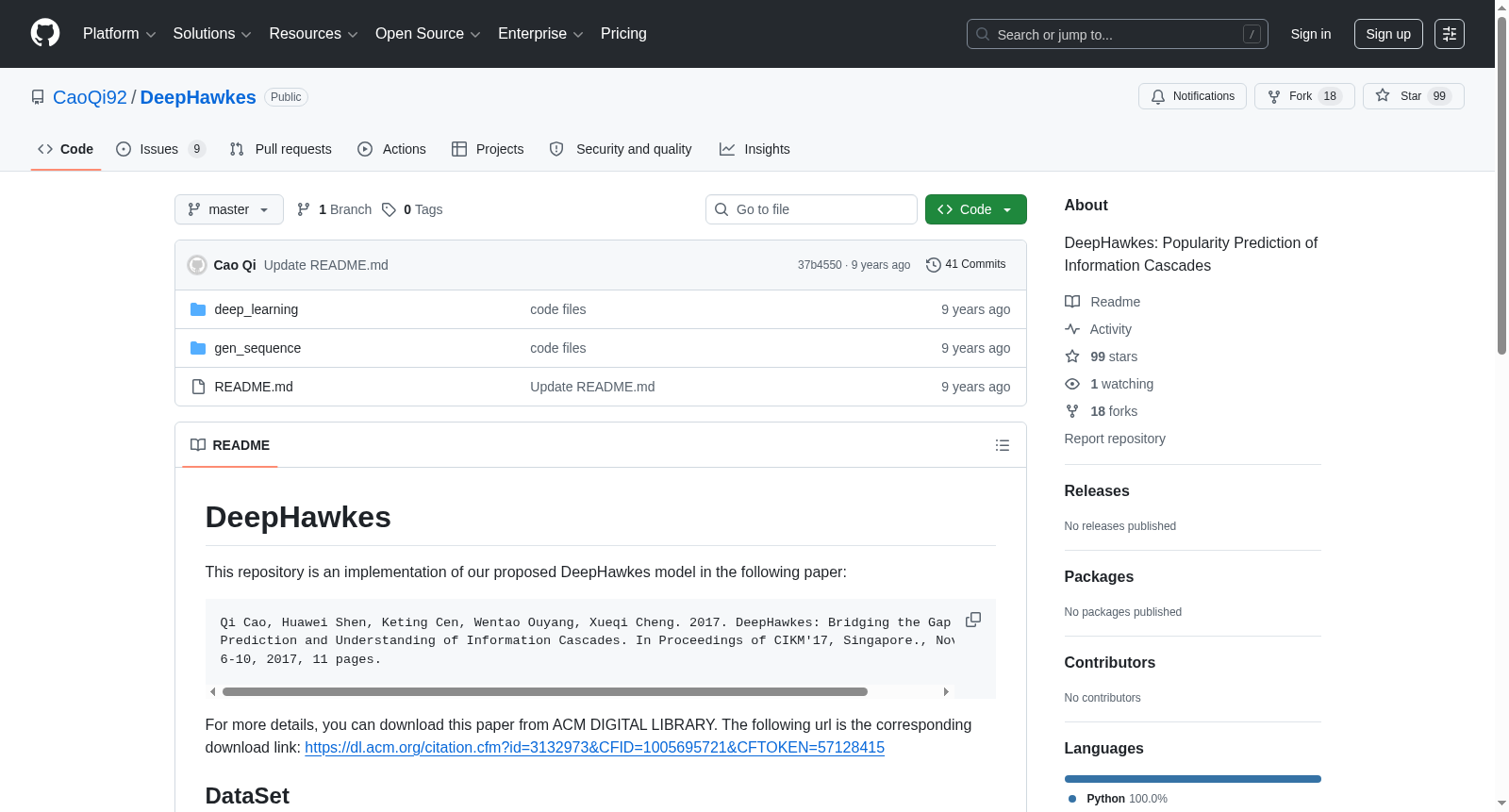
Task: Open the README outline icon
Action: [1003, 445]
